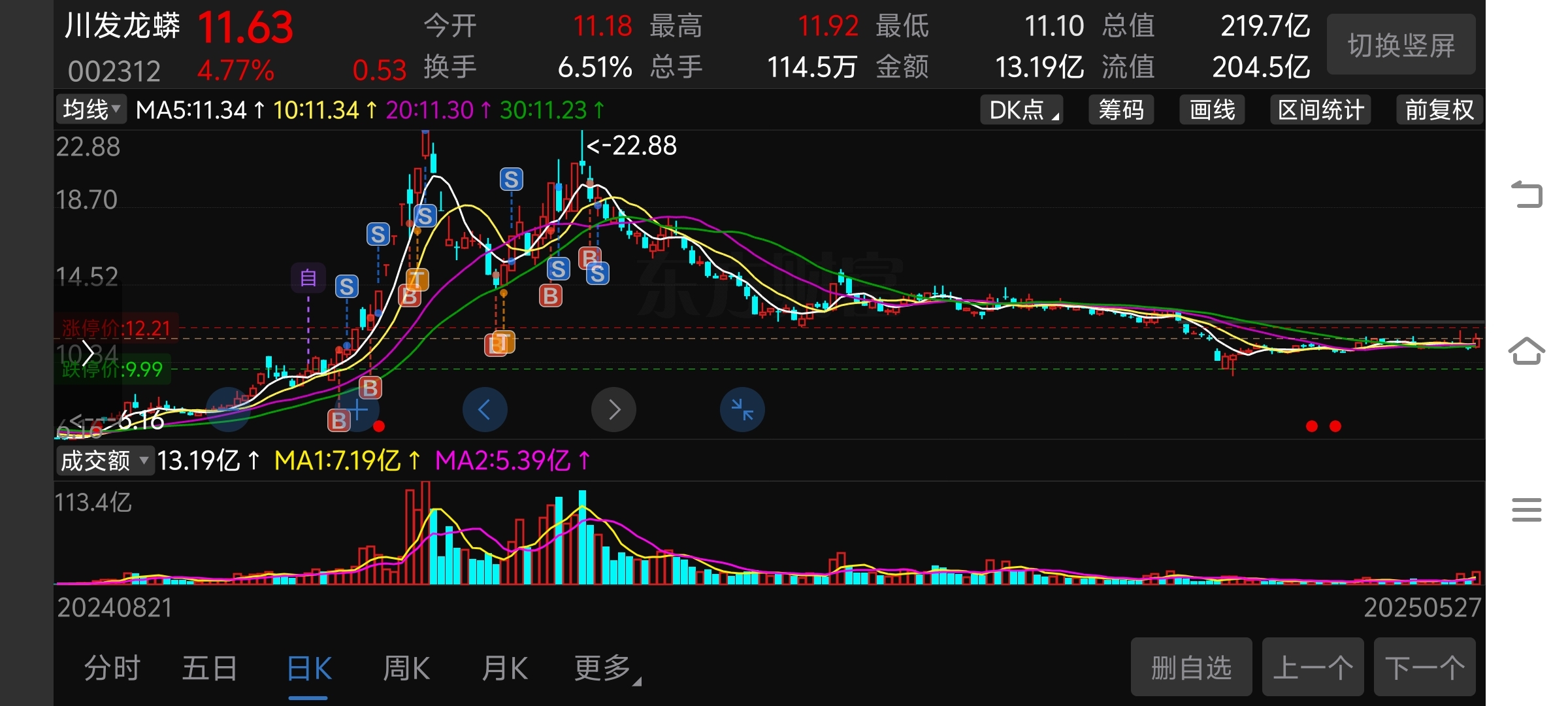Tap the scroll-right circular arrow on chart
Viewport: 1568px width, 706px height.
613,410
